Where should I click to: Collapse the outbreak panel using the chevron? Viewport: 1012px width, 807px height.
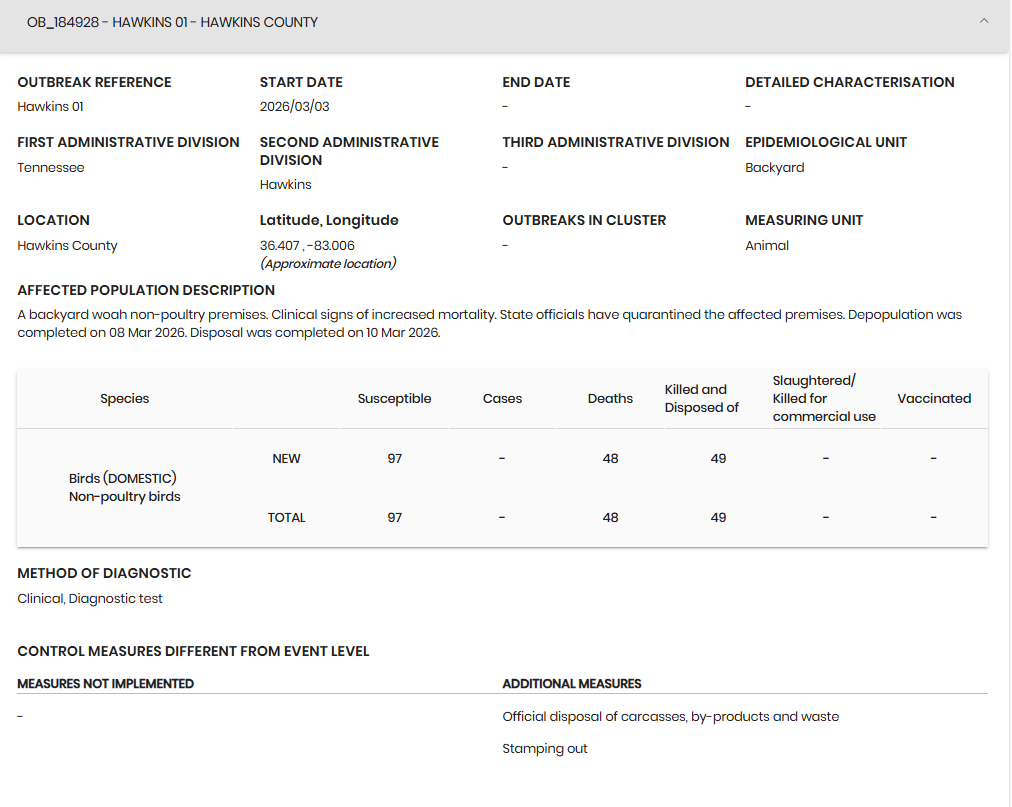tap(984, 21)
